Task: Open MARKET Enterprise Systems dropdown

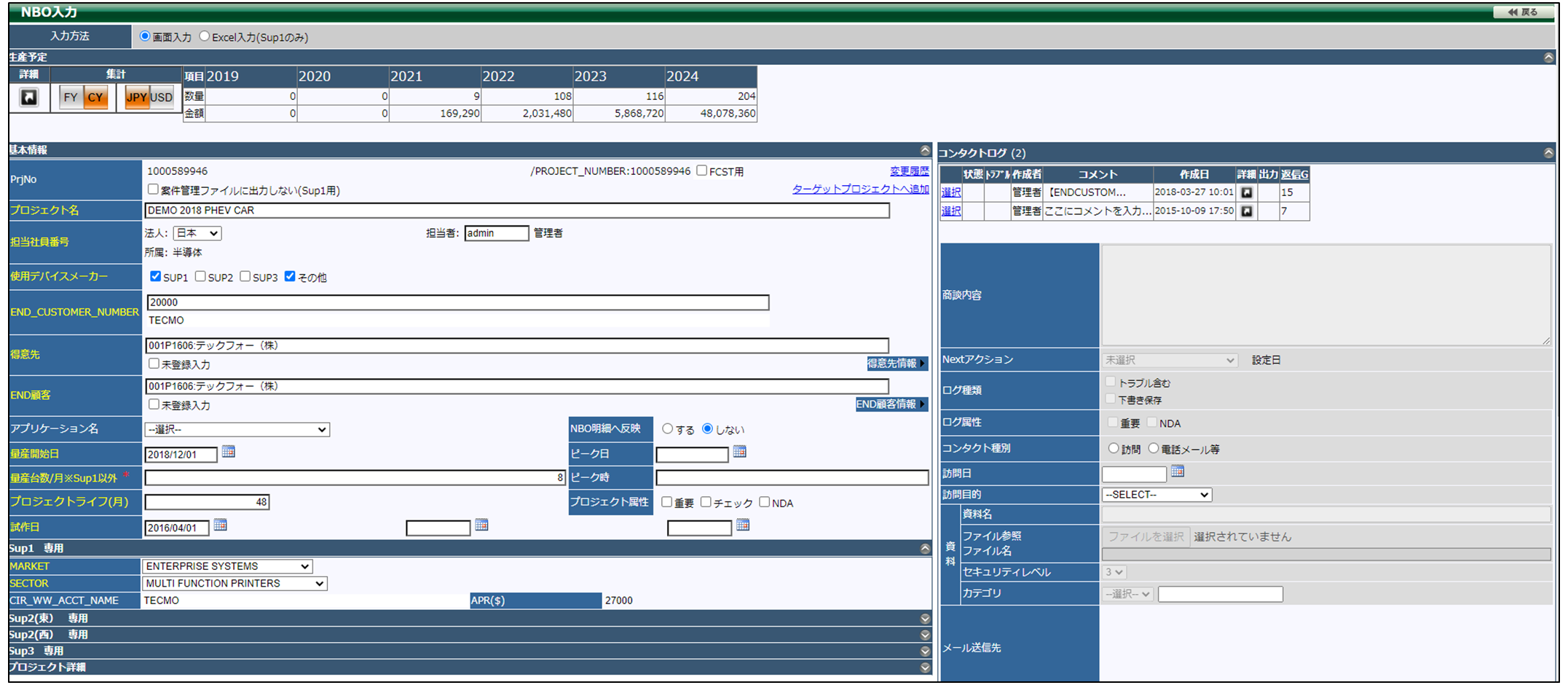Action: point(227,566)
